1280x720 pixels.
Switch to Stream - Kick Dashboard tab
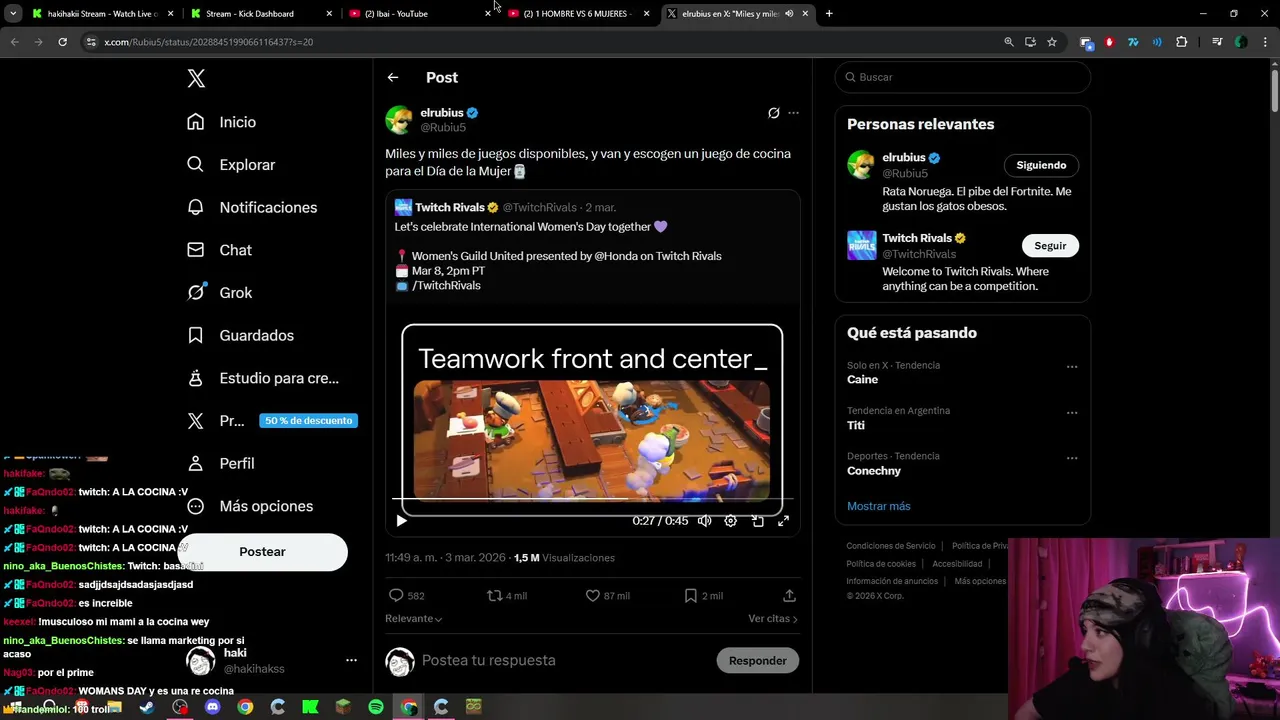pyautogui.click(x=260, y=14)
